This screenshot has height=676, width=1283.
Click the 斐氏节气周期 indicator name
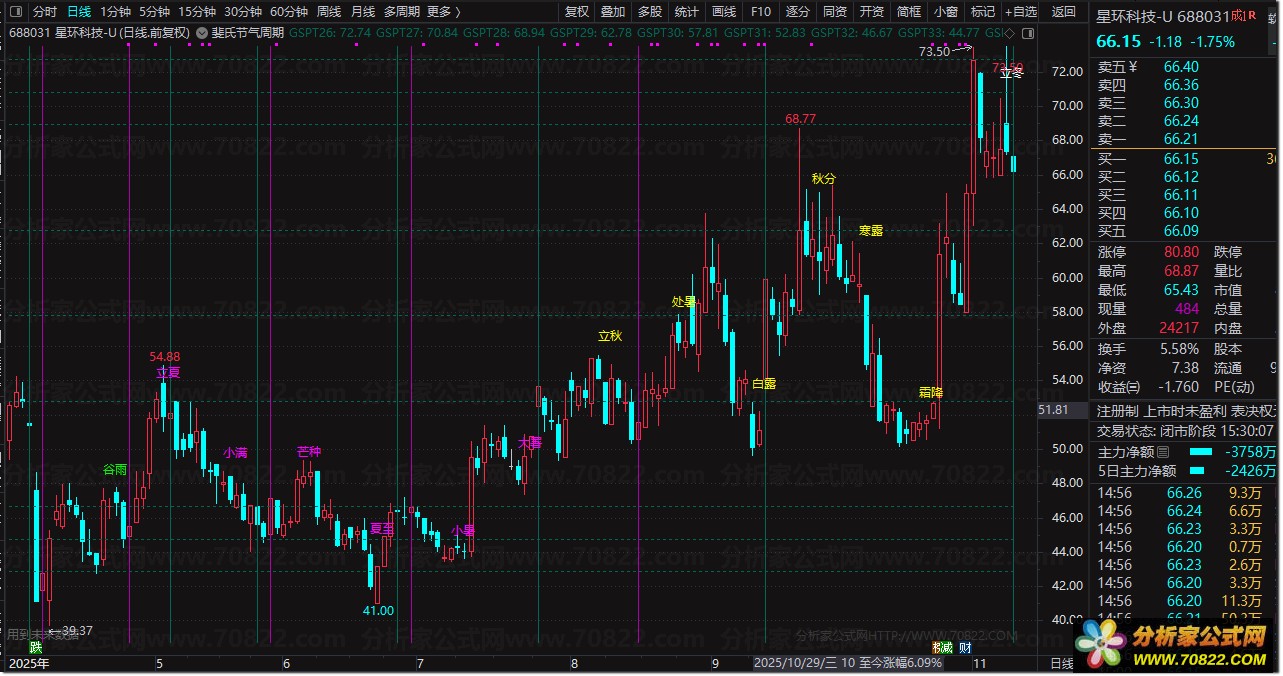coord(247,32)
